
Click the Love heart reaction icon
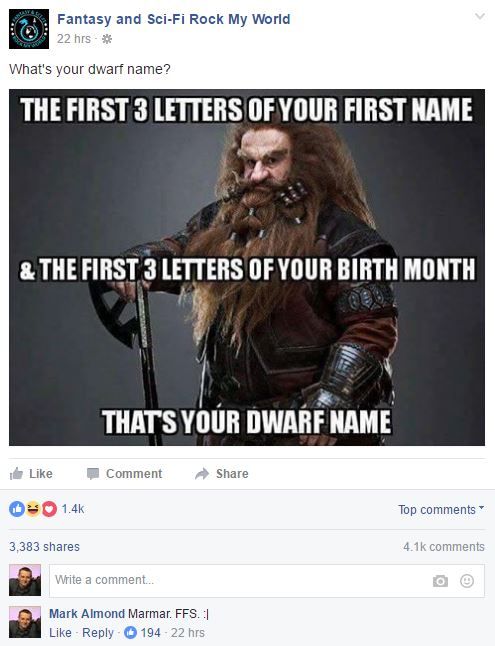click(49, 509)
